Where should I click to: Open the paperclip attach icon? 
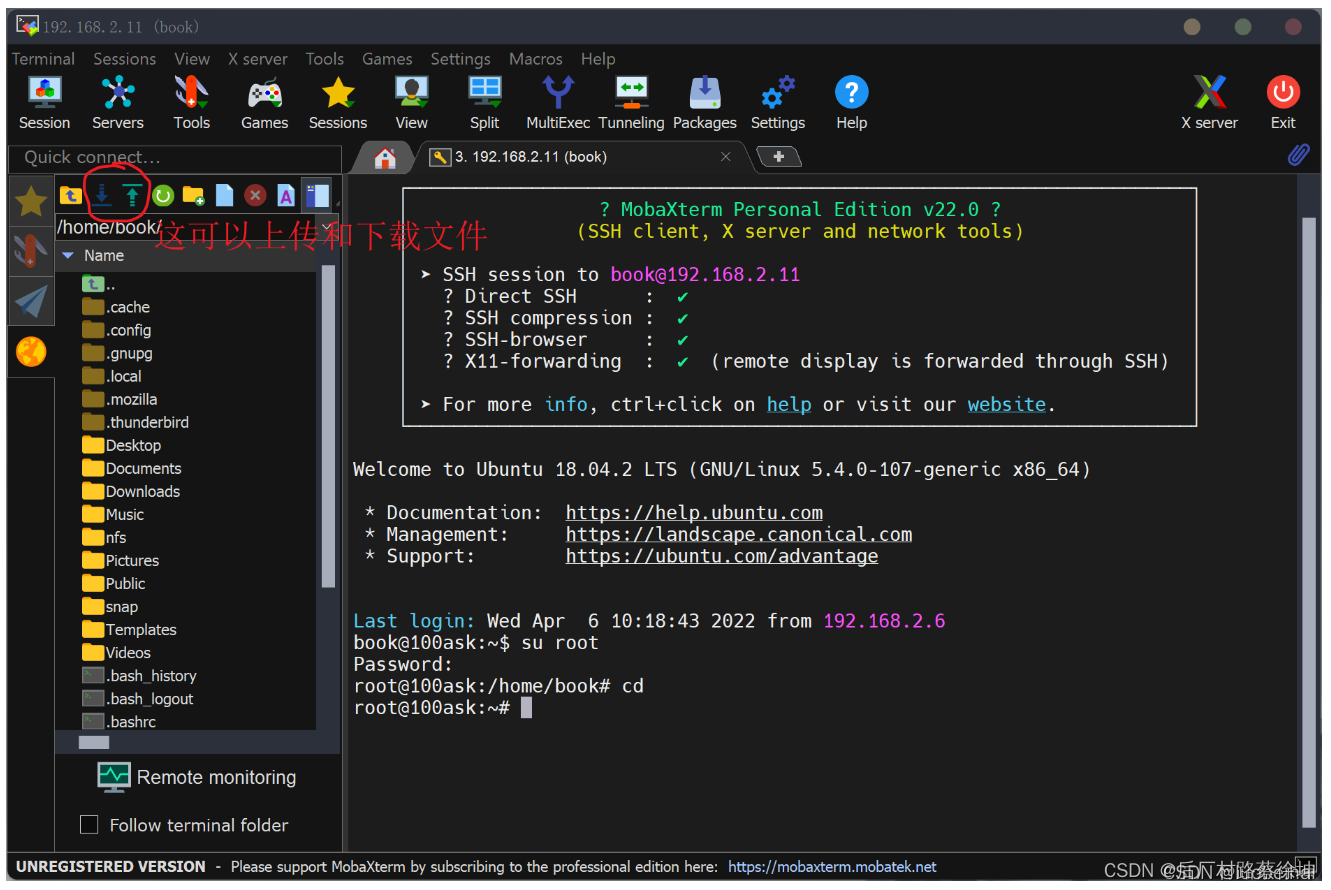[1298, 156]
